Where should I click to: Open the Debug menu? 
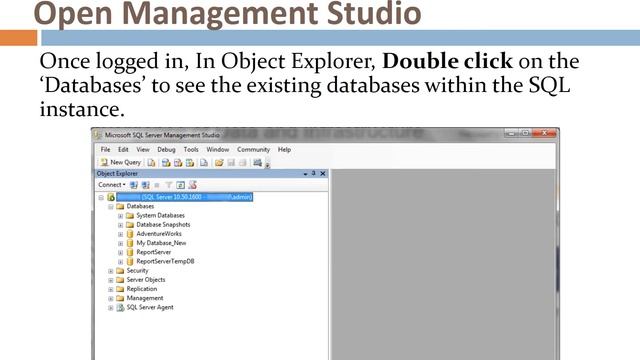tap(166, 149)
